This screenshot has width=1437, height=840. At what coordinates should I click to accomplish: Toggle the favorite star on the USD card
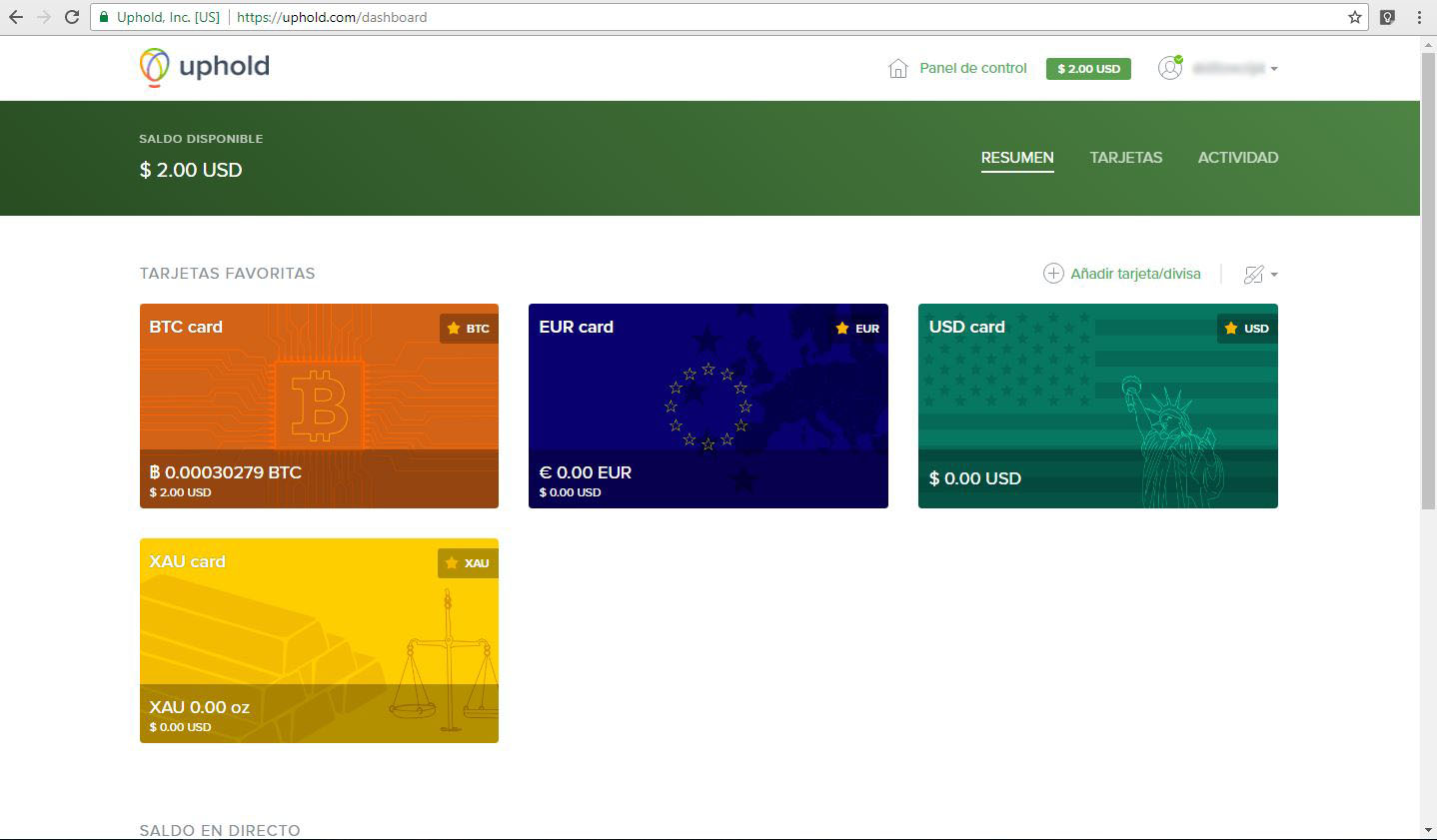point(1230,328)
